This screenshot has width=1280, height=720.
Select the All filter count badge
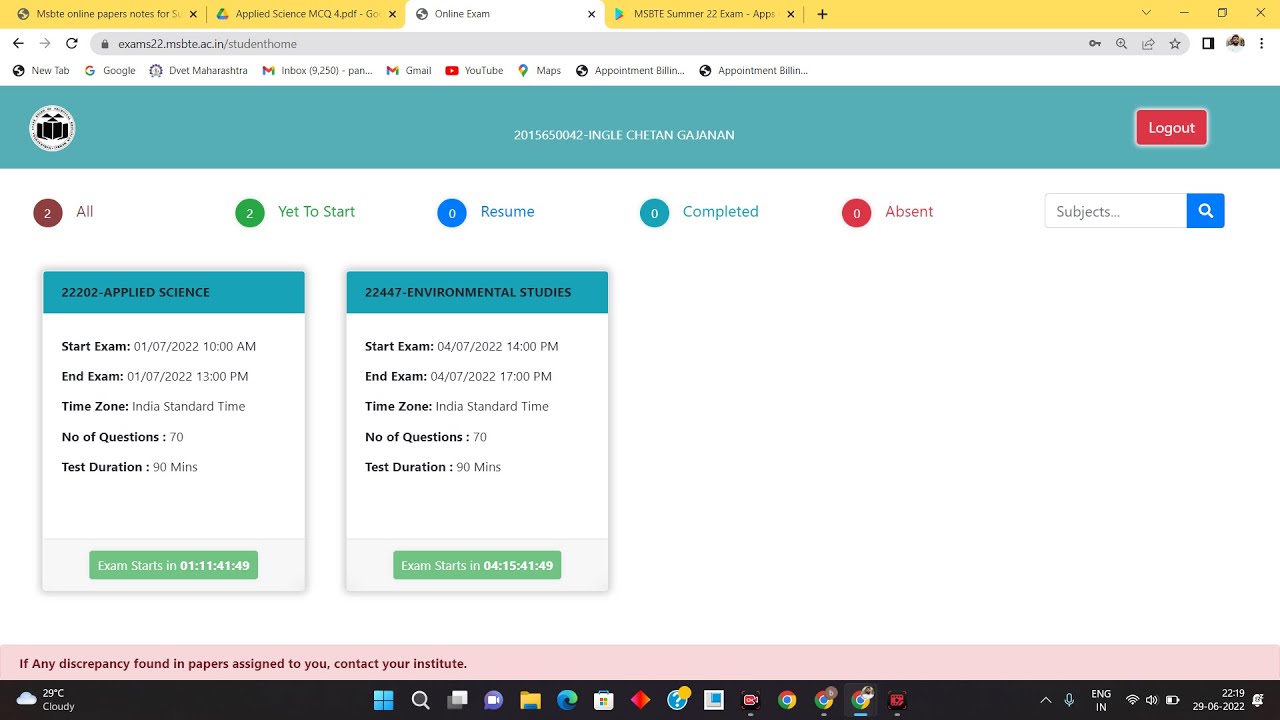tap(47, 213)
